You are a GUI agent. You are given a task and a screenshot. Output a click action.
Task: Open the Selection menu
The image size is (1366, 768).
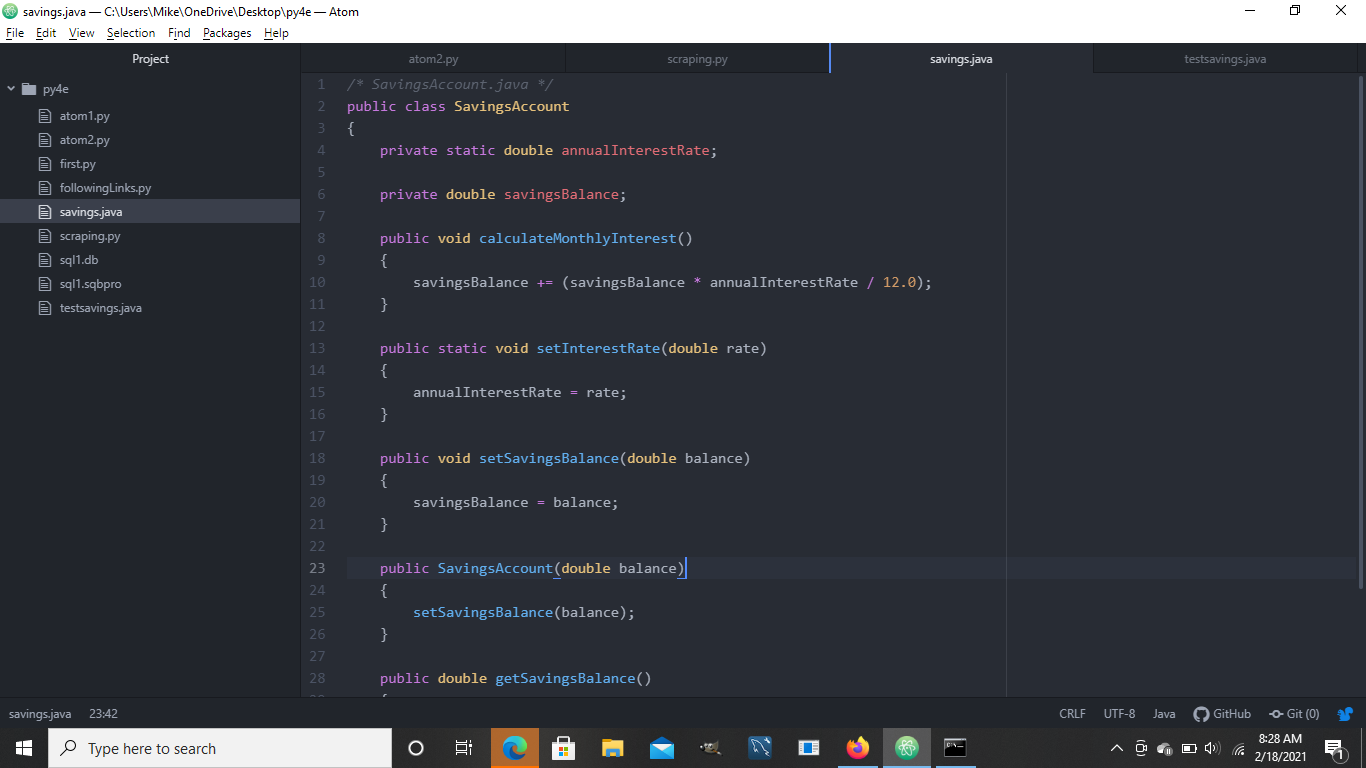(x=131, y=33)
